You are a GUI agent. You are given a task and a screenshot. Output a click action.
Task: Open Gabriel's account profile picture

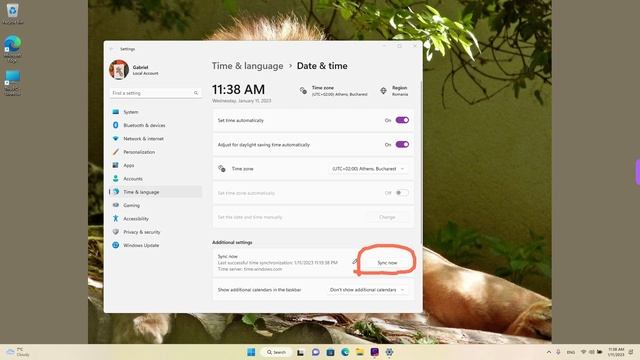[x=119, y=70]
